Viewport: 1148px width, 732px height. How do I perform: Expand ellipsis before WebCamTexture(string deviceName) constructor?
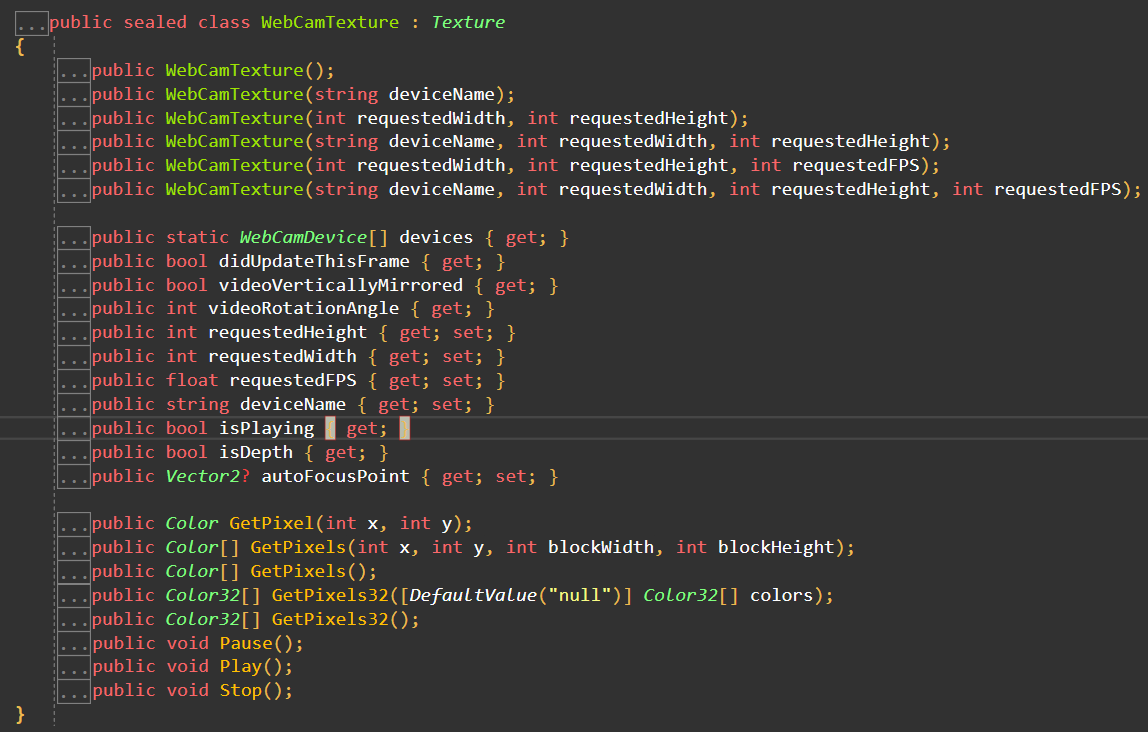[74, 95]
